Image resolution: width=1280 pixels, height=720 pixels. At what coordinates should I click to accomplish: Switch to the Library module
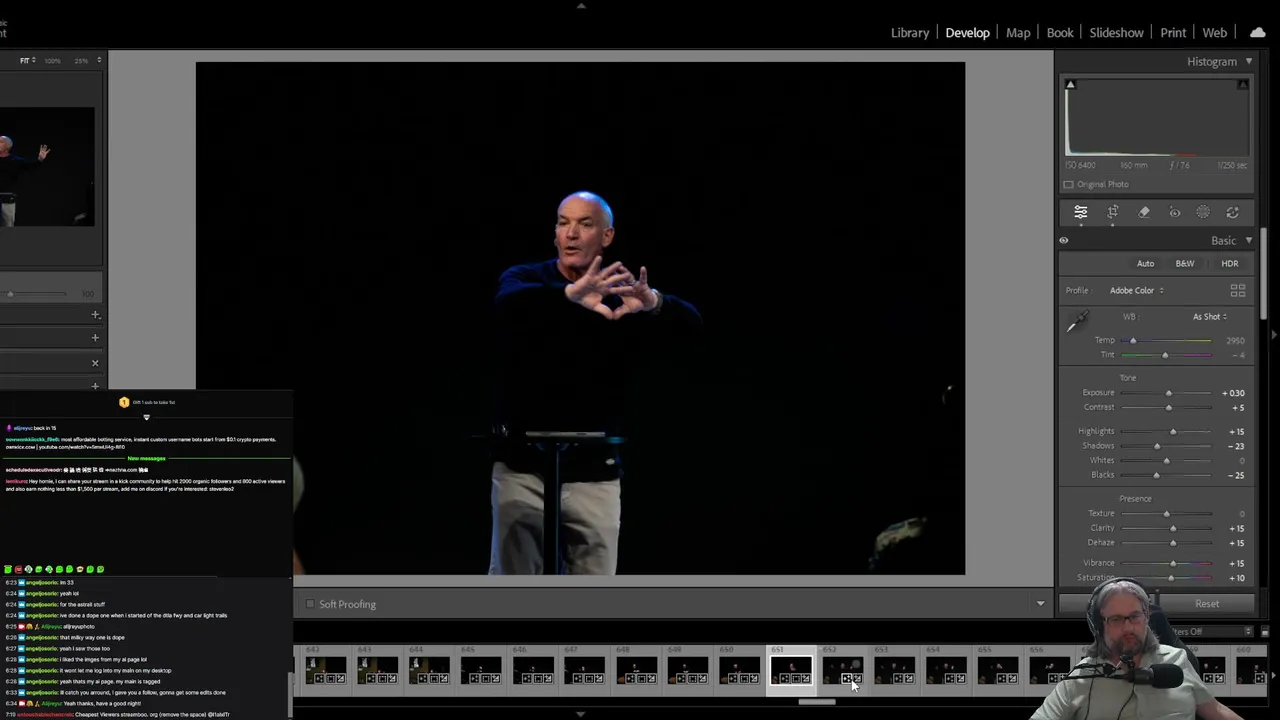point(910,33)
